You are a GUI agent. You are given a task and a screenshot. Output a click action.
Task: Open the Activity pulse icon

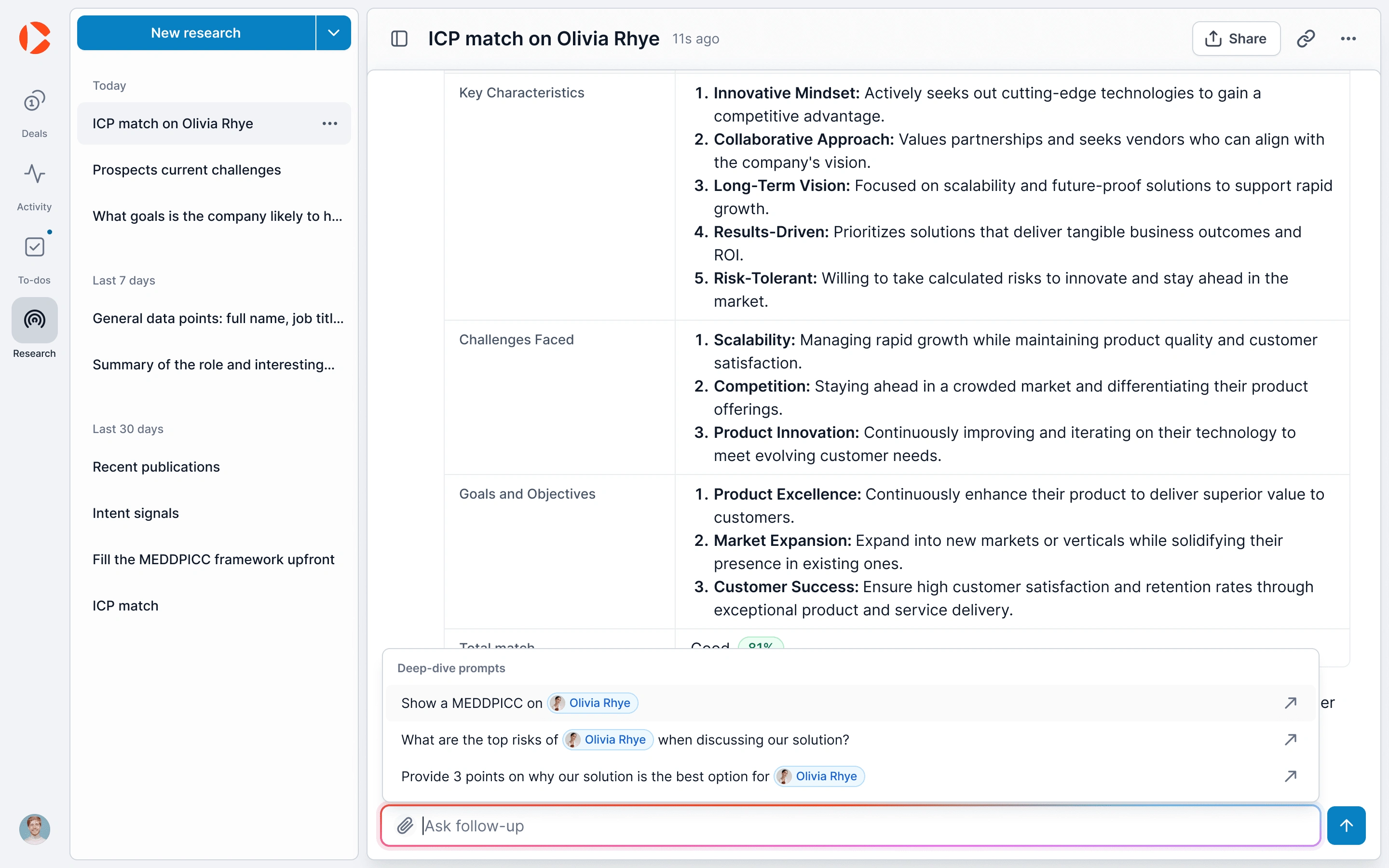tap(34, 174)
